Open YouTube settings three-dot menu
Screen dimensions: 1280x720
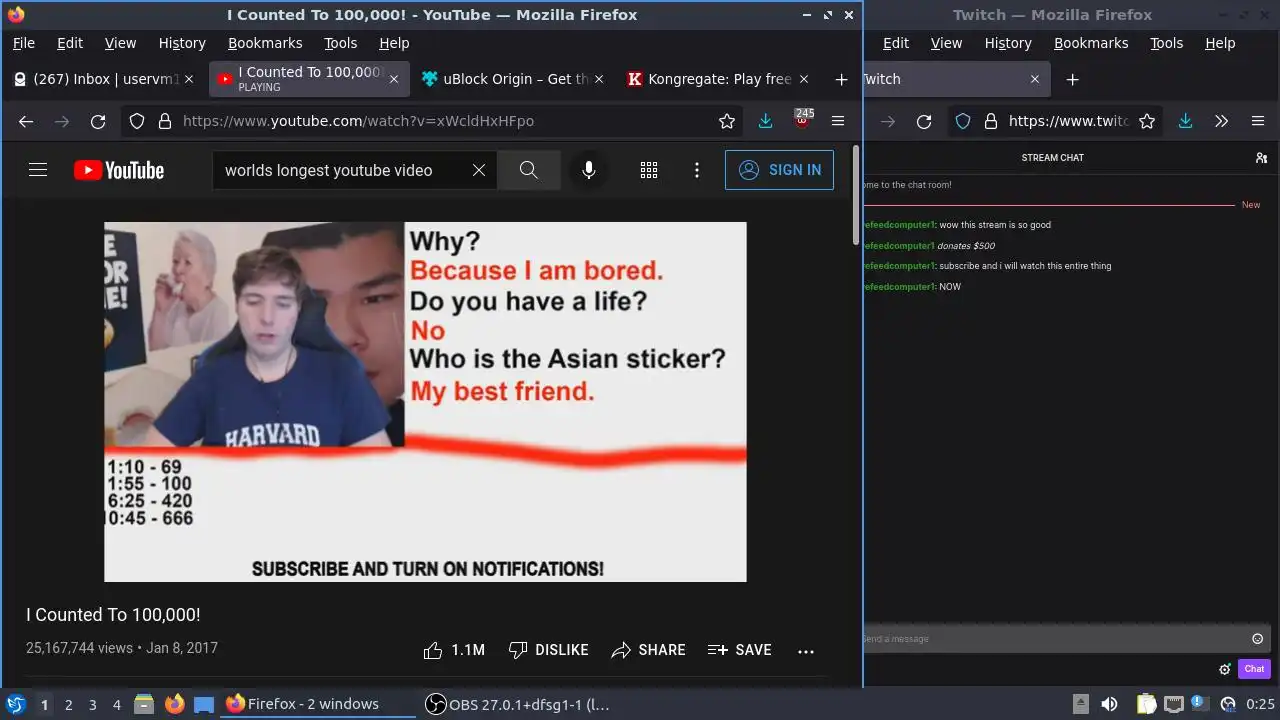click(697, 170)
